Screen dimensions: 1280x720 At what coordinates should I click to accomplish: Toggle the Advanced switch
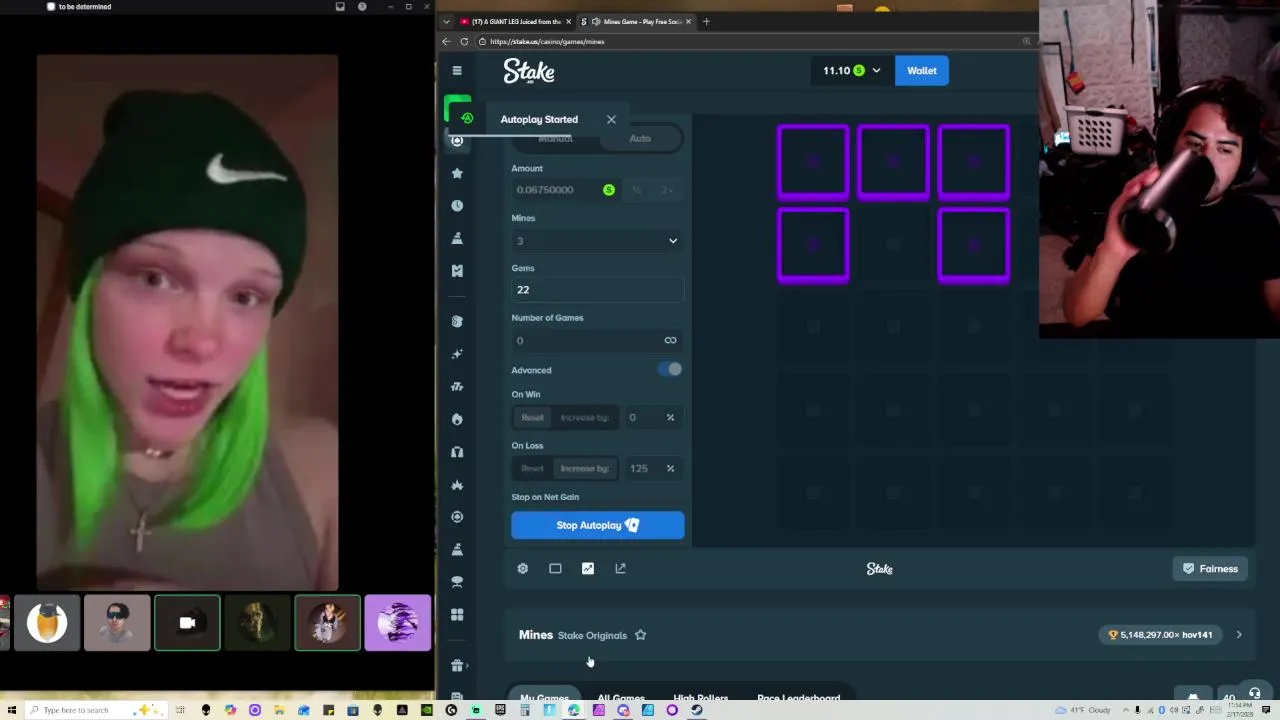tap(670, 370)
